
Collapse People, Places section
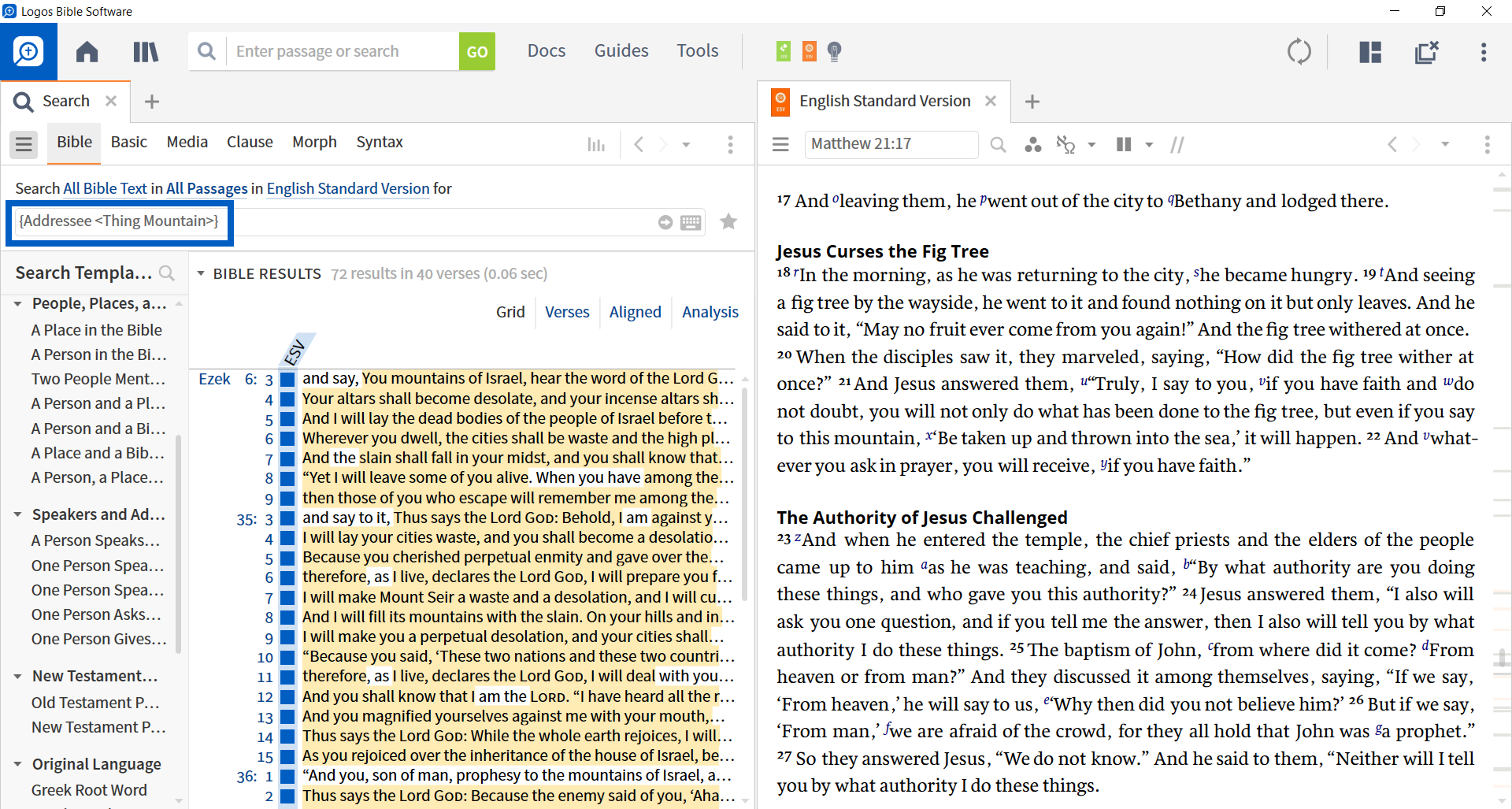(17, 304)
